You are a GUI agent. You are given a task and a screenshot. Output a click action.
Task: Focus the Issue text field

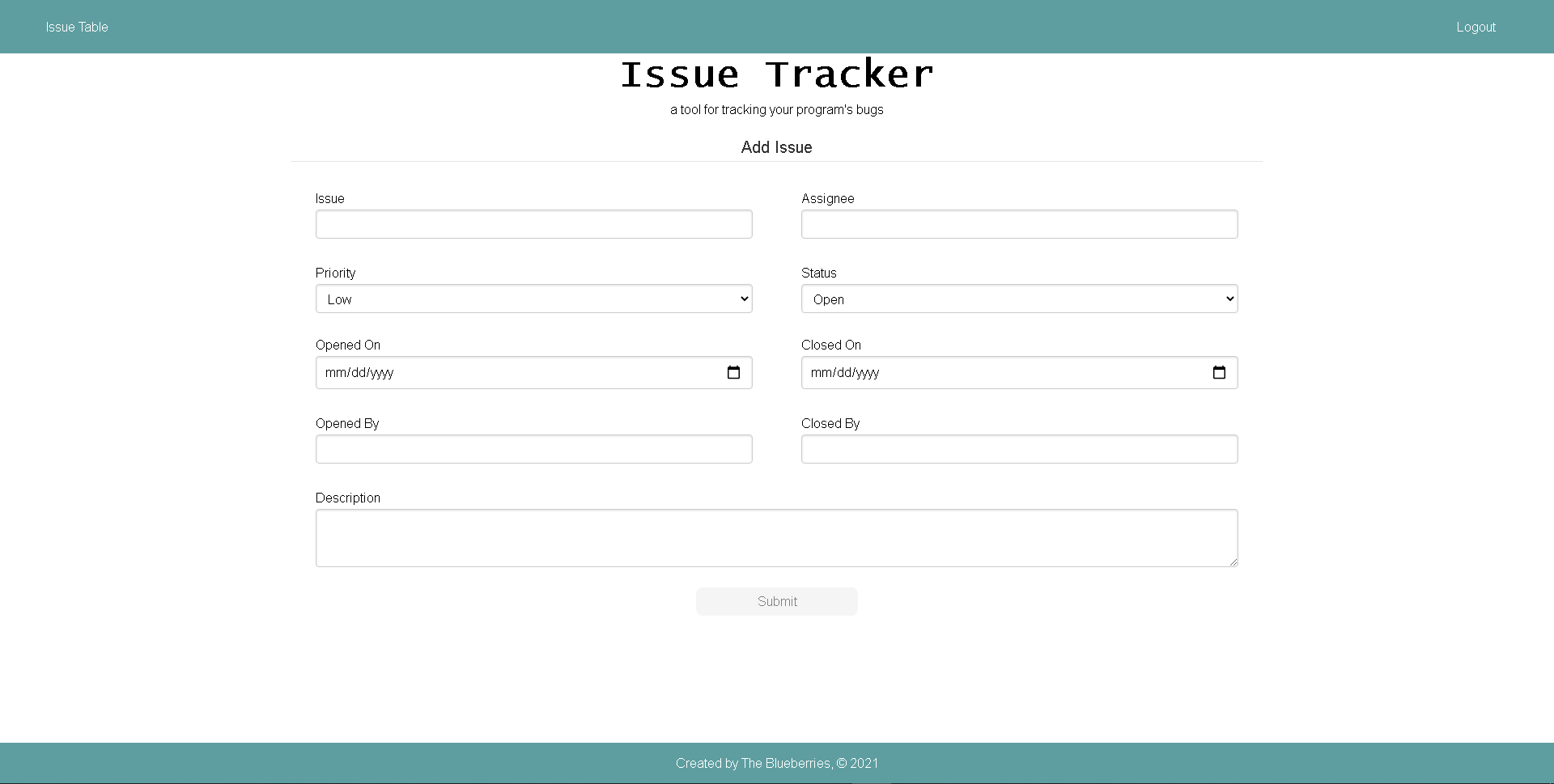click(x=534, y=224)
